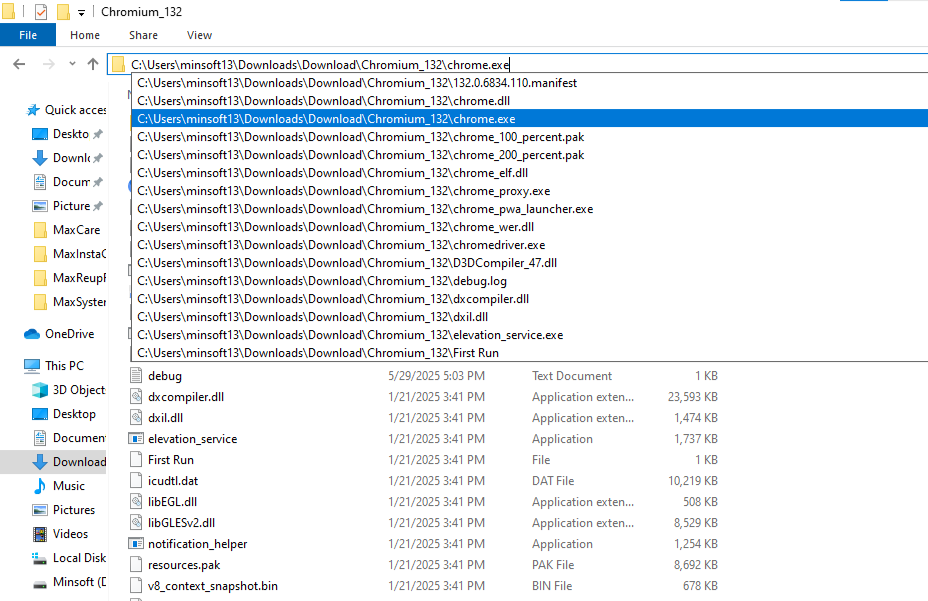The width and height of the screenshot is (928, 601).
Task: Open the Minsoft drive in sidebar
Action: click(68, 582)
